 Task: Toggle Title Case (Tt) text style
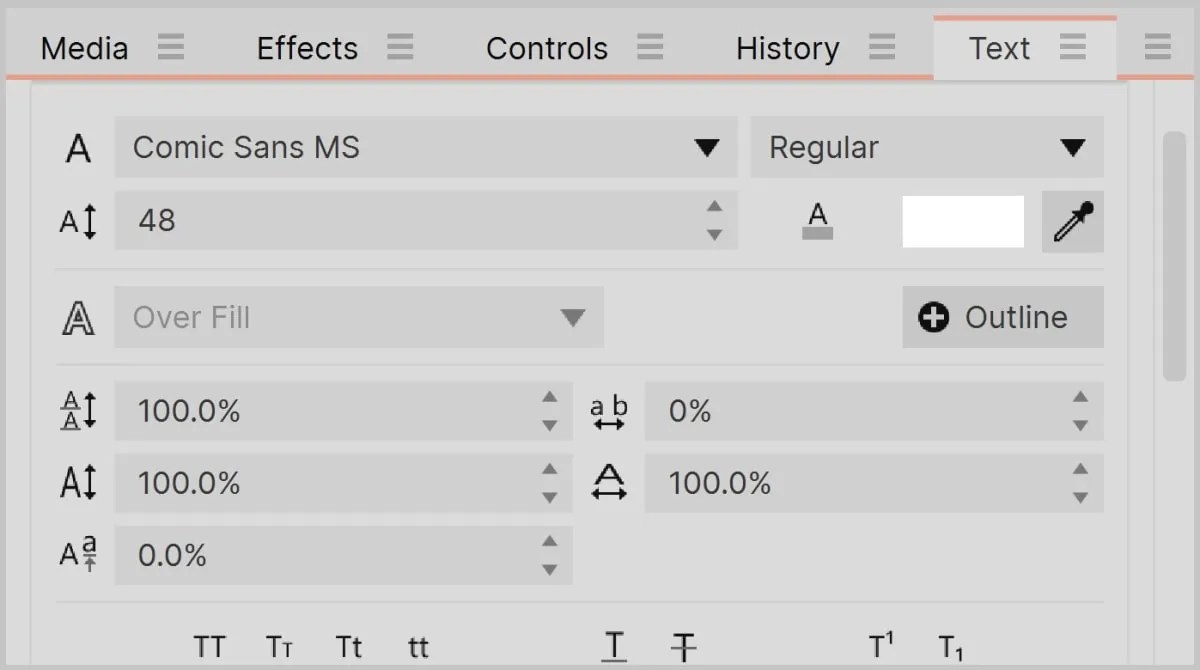click(x=349, y=647)
